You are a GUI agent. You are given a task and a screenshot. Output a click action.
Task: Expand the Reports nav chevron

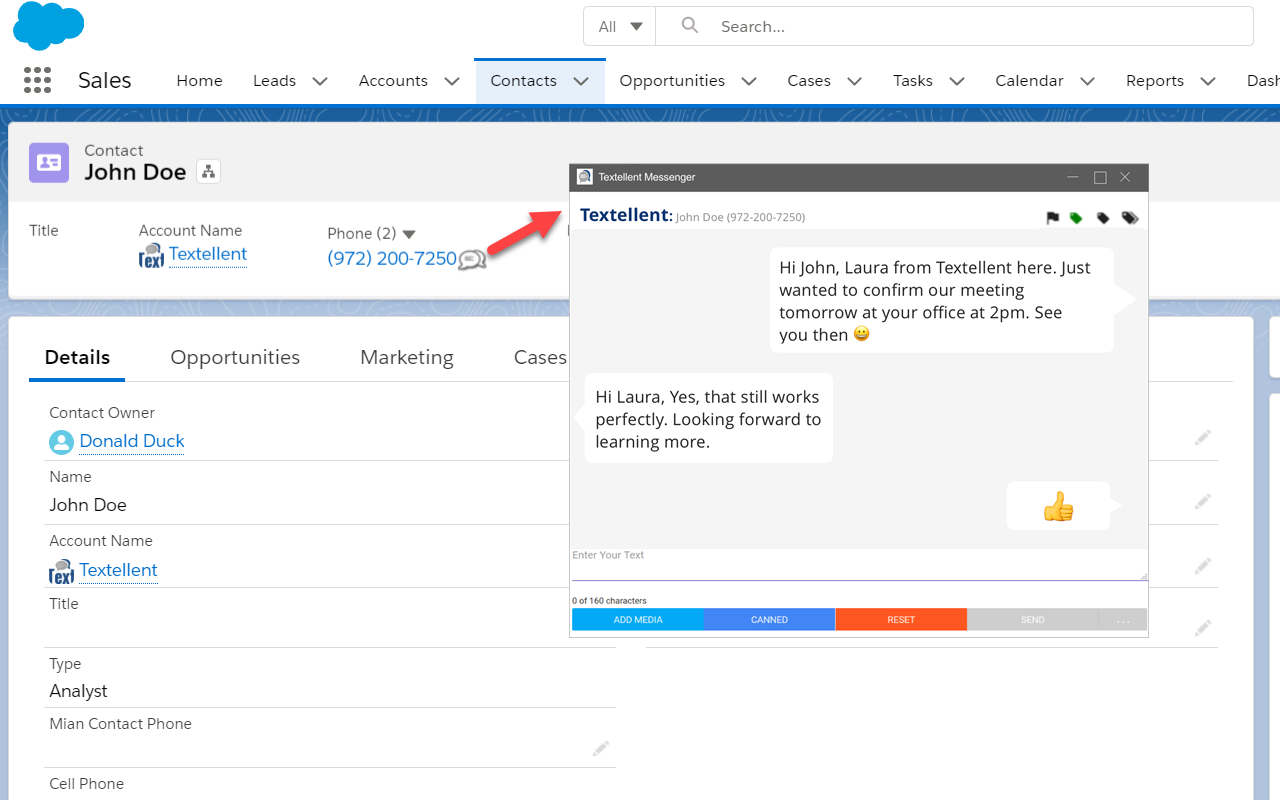click(1208, 81)
